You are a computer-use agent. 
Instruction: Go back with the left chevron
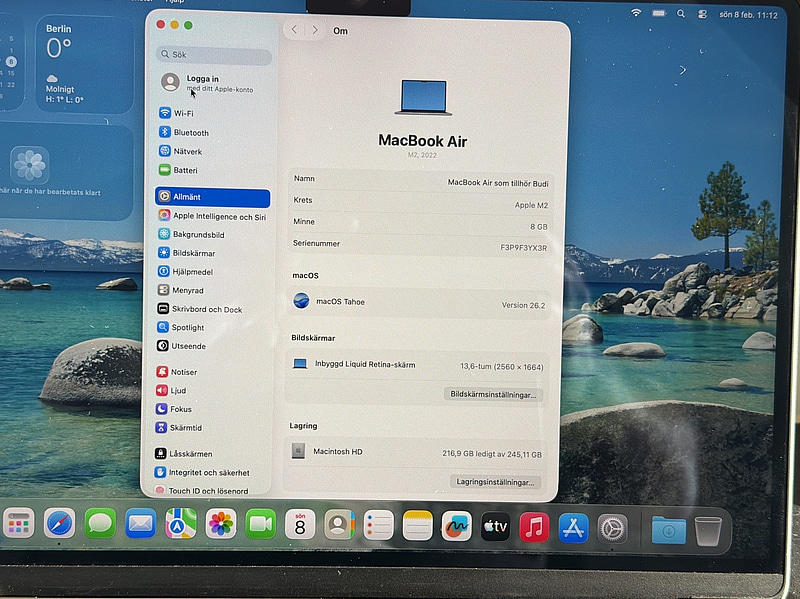coord(294,30)
